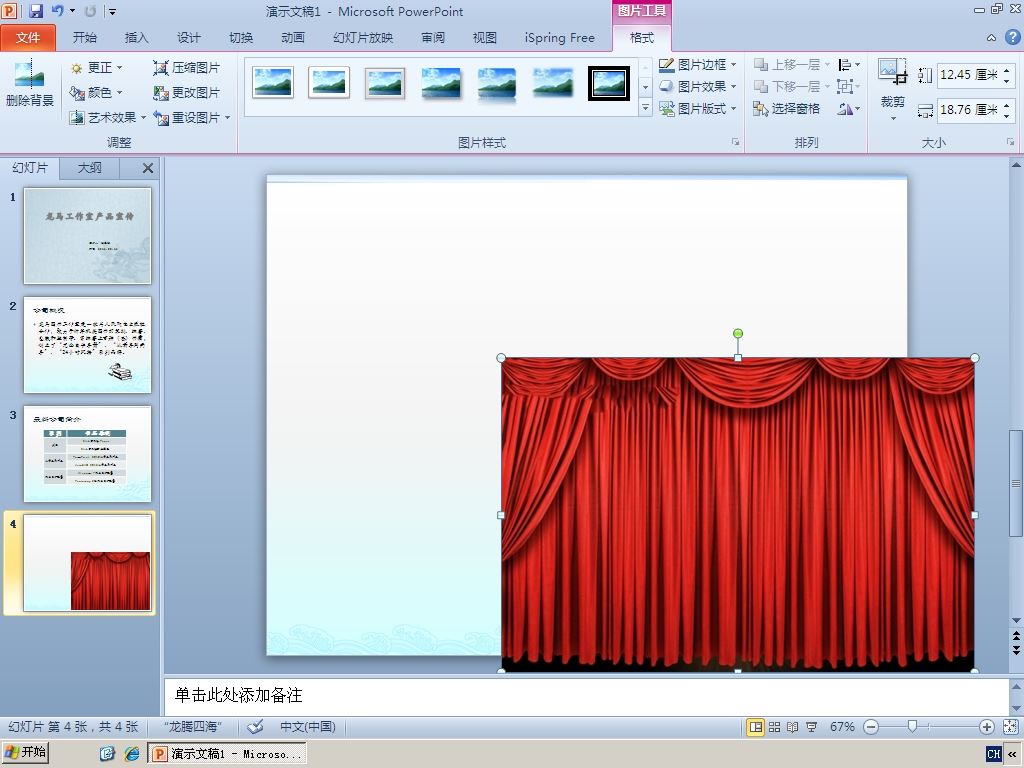The image size is (1024, 768).
Task: Click the Remove Background (删除背景) icon
Action: 29,83
